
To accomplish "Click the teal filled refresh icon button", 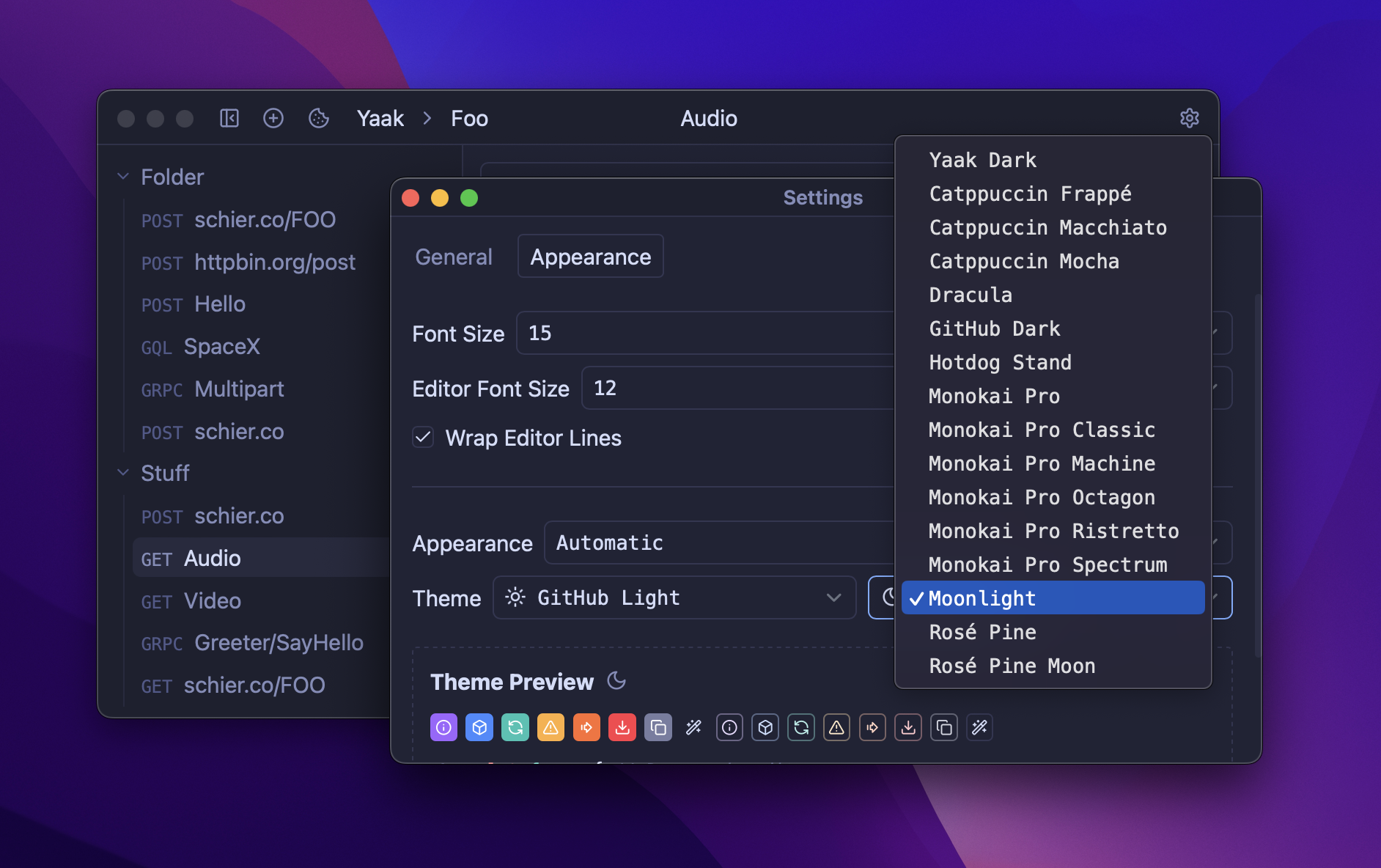I will [x=515, y=727].
